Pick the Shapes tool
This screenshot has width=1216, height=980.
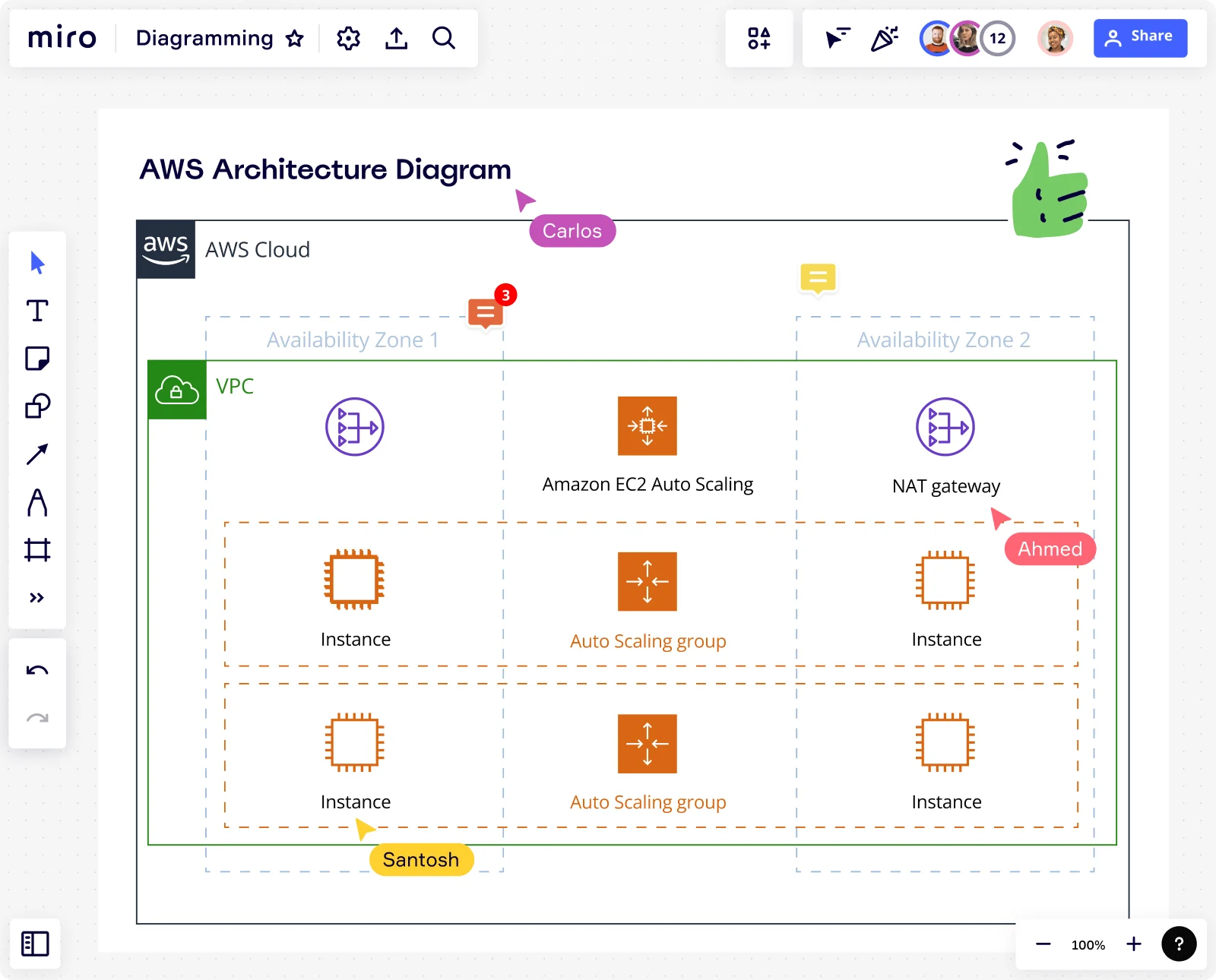click(x=36, y=405)
